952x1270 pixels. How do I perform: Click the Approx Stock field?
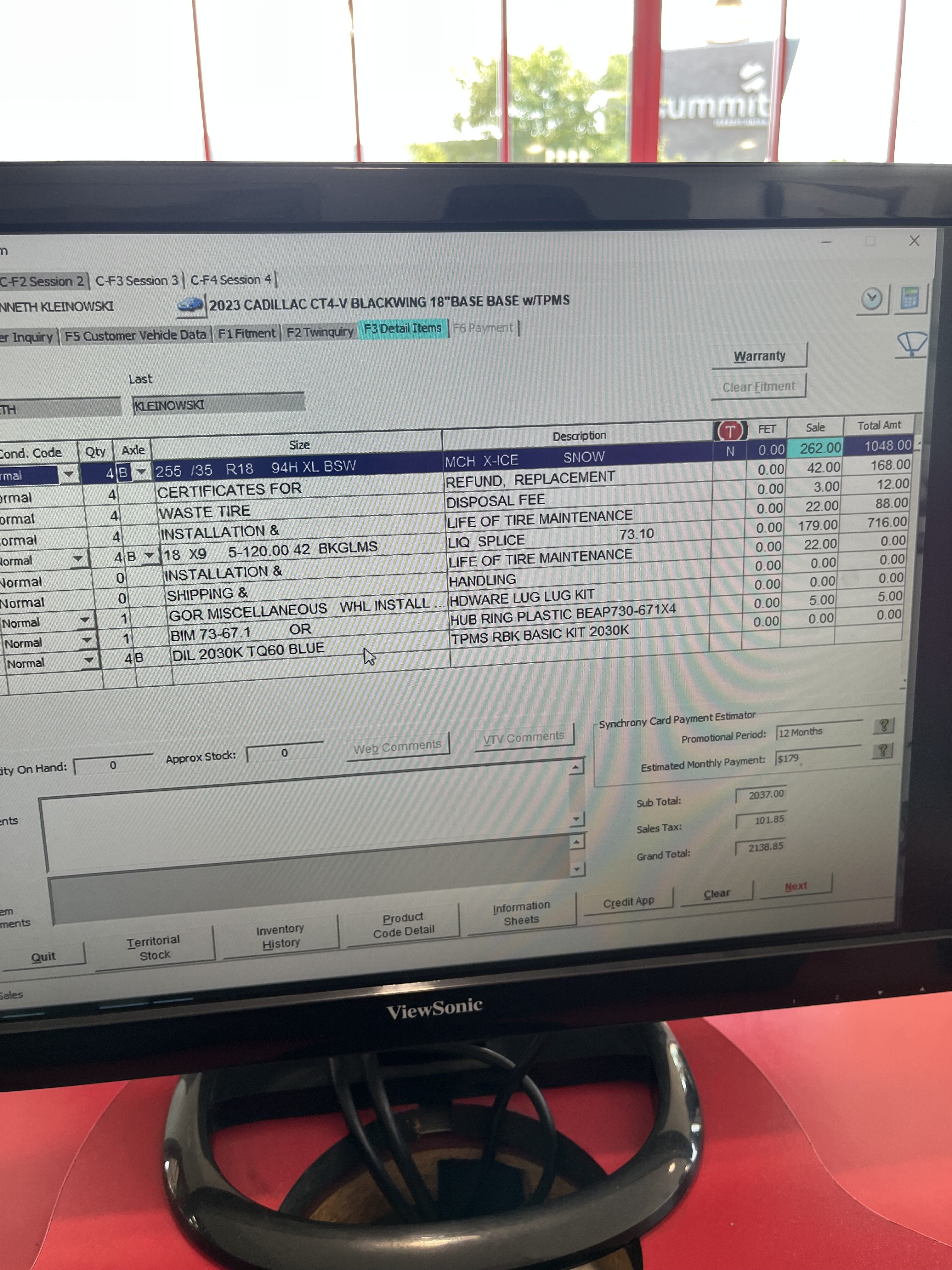point(285,752)
